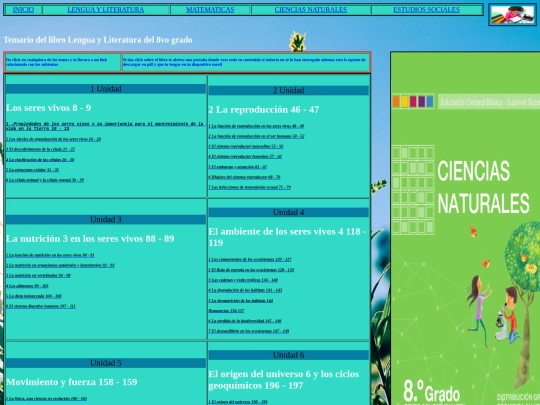
Task: Open 'La función de reproducción en el ser humano'
Action: [257, 136]
